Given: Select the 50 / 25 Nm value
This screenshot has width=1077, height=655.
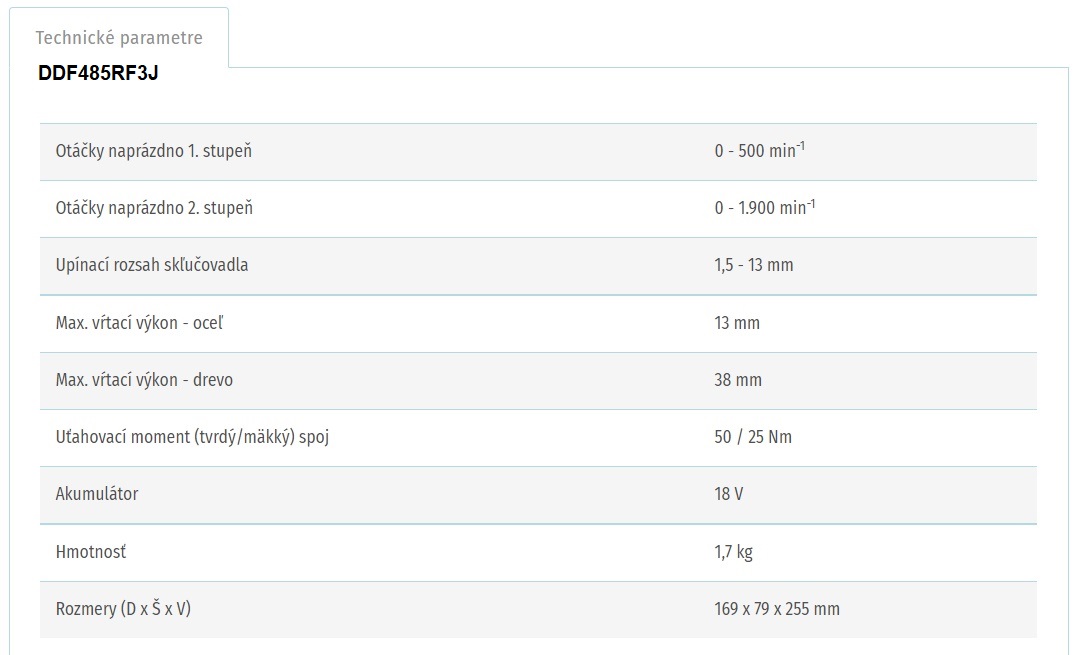Looking at the screenshot, I should pos(753,437).
